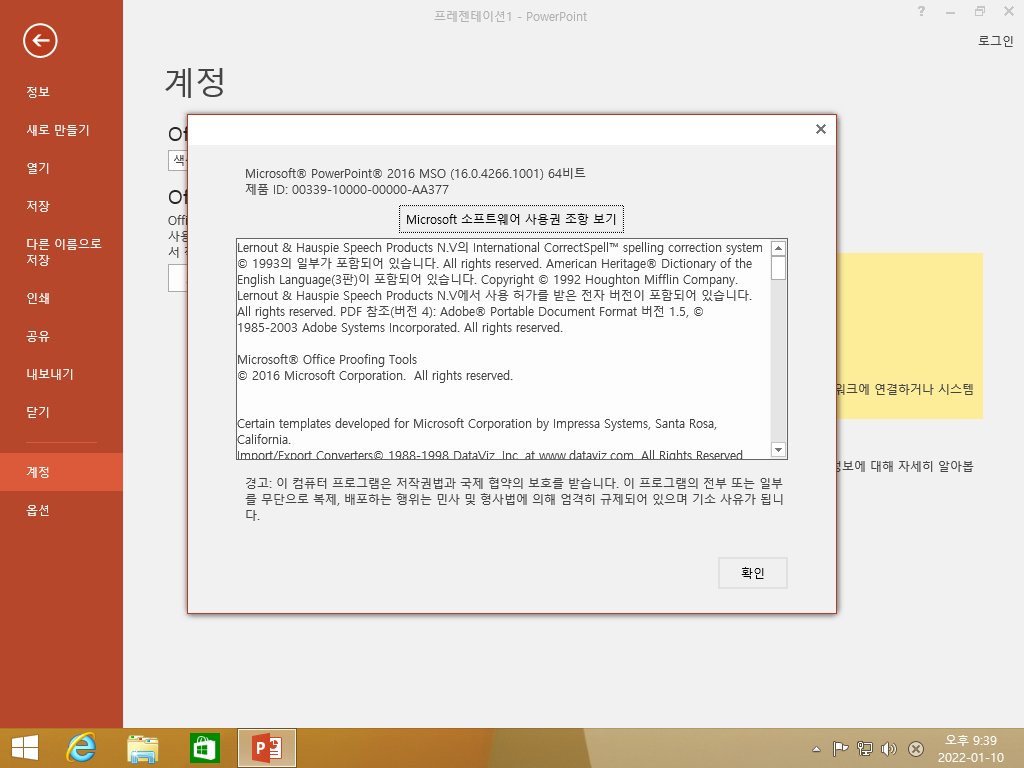Close the about dialog with the X
The image size is (1024, 768).
coord(821,129)
